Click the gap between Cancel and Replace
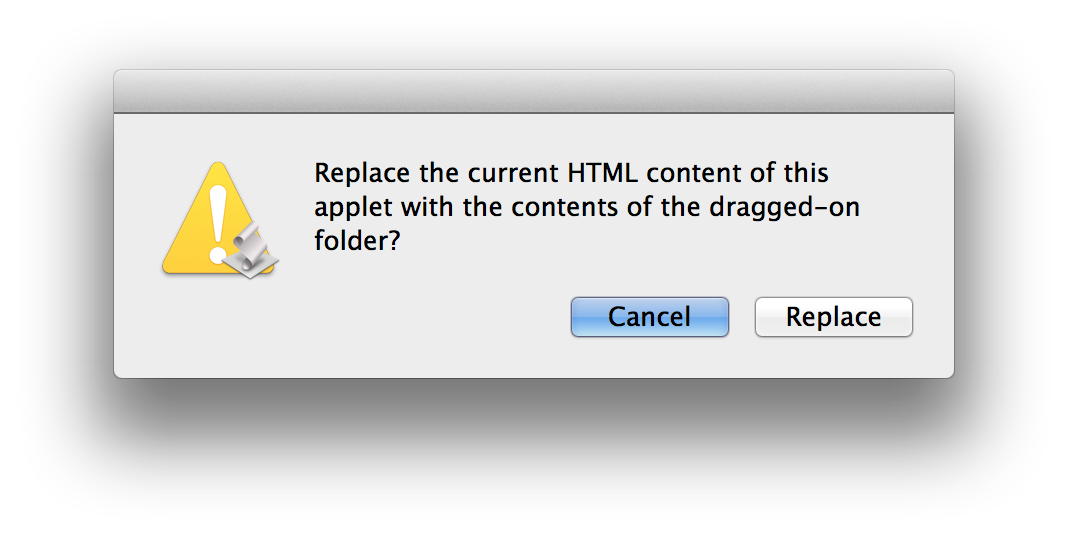1068x536 pixels. (x=742, y=317)
